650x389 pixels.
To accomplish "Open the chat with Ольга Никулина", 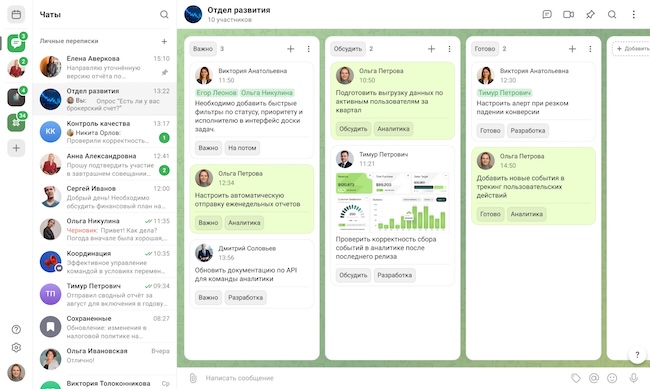I will pyautogui.click(x=104, y=229).
